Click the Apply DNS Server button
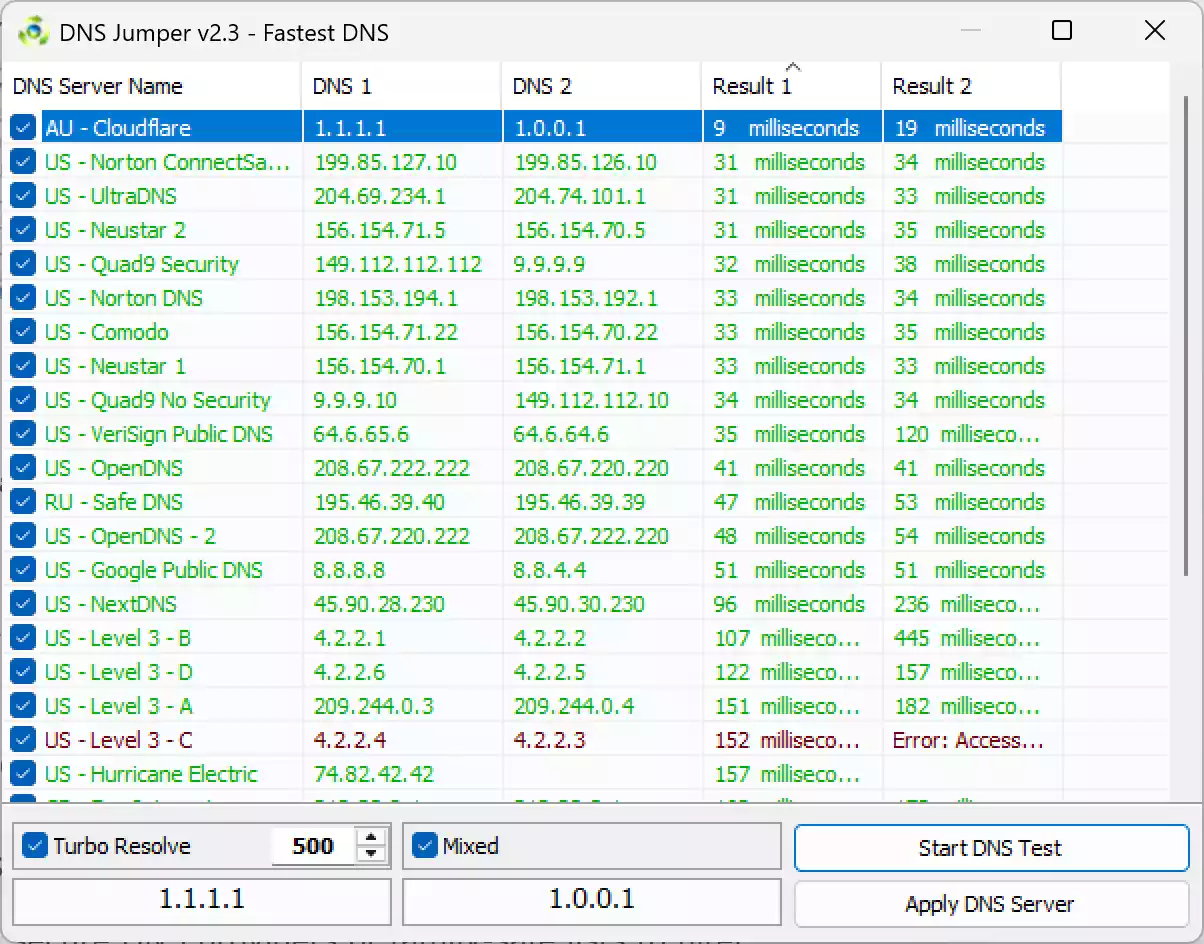The width and height of the screenshot is (1204, 944). 990,904
